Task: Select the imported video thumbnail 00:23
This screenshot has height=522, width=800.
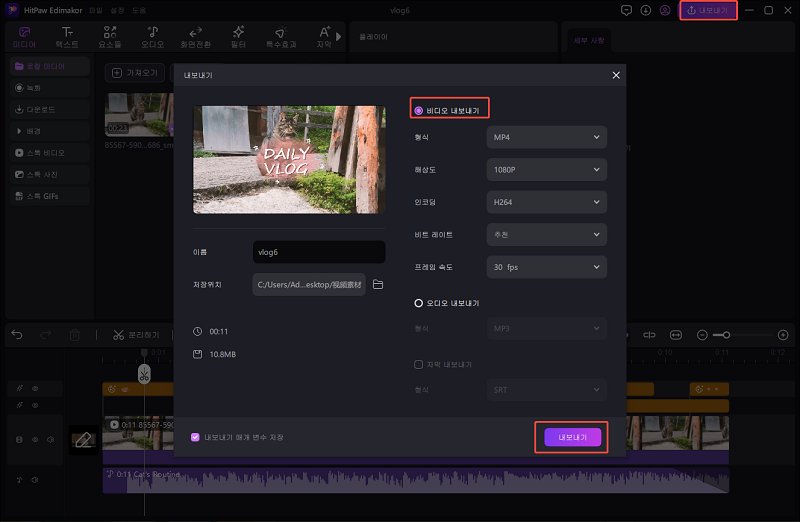Action: [x=139, y=115]
